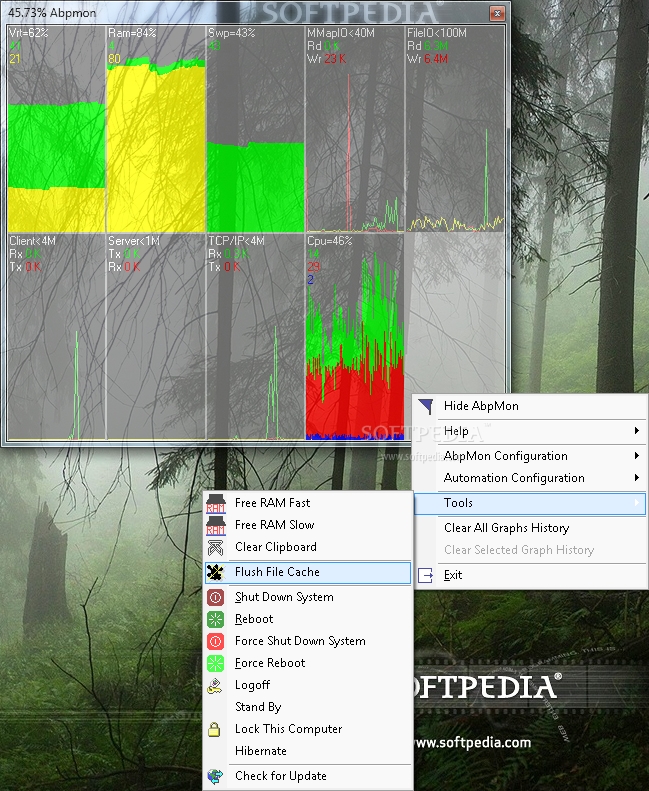Select Free RAM Fast from Tools submenu

tap(308, 503)
